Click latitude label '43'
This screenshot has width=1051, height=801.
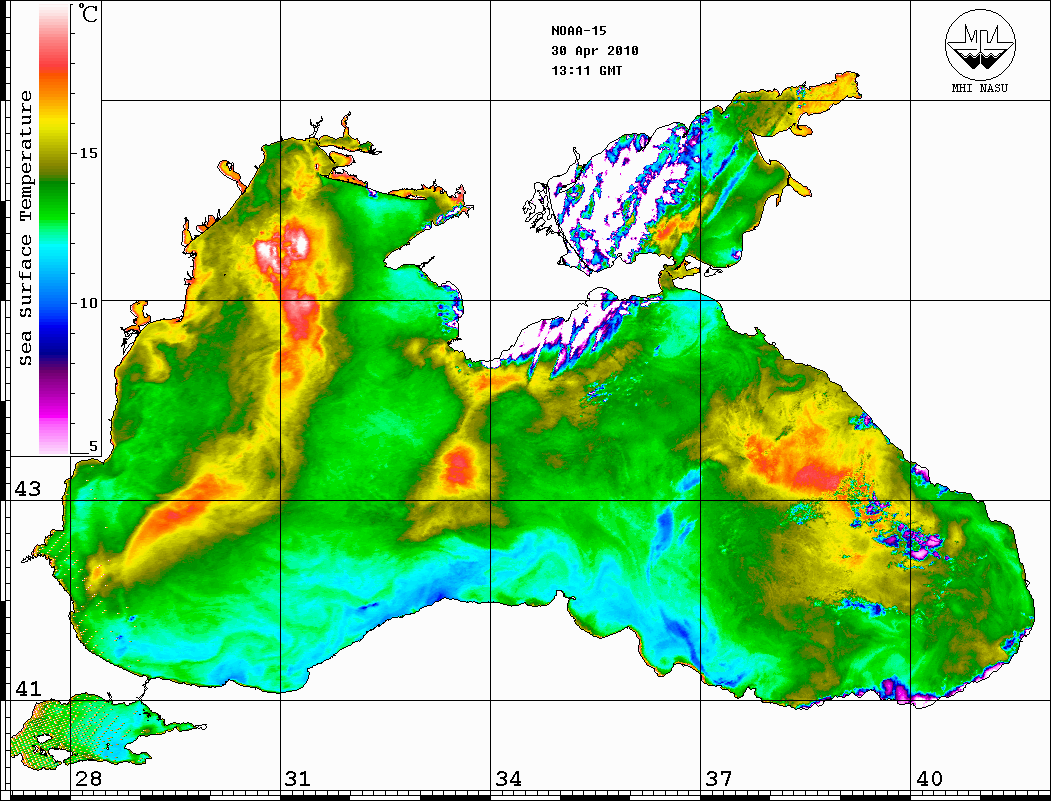click(27, 489)
